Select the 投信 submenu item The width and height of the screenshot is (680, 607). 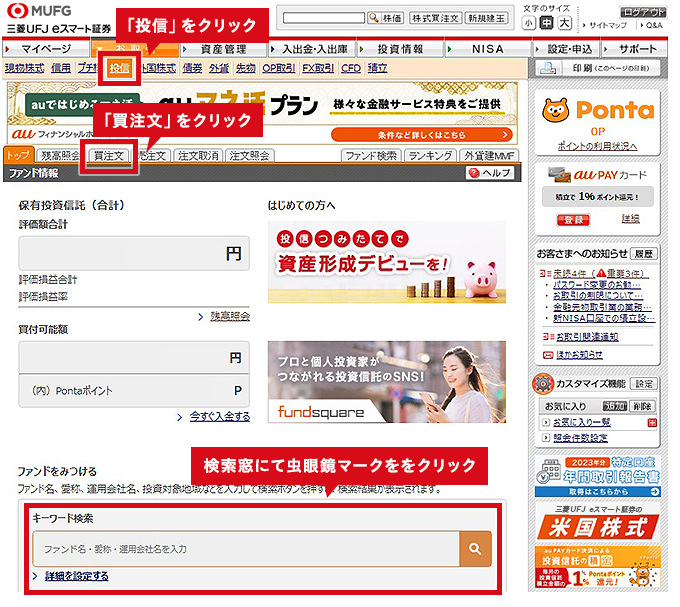click(x=119, y=69)
